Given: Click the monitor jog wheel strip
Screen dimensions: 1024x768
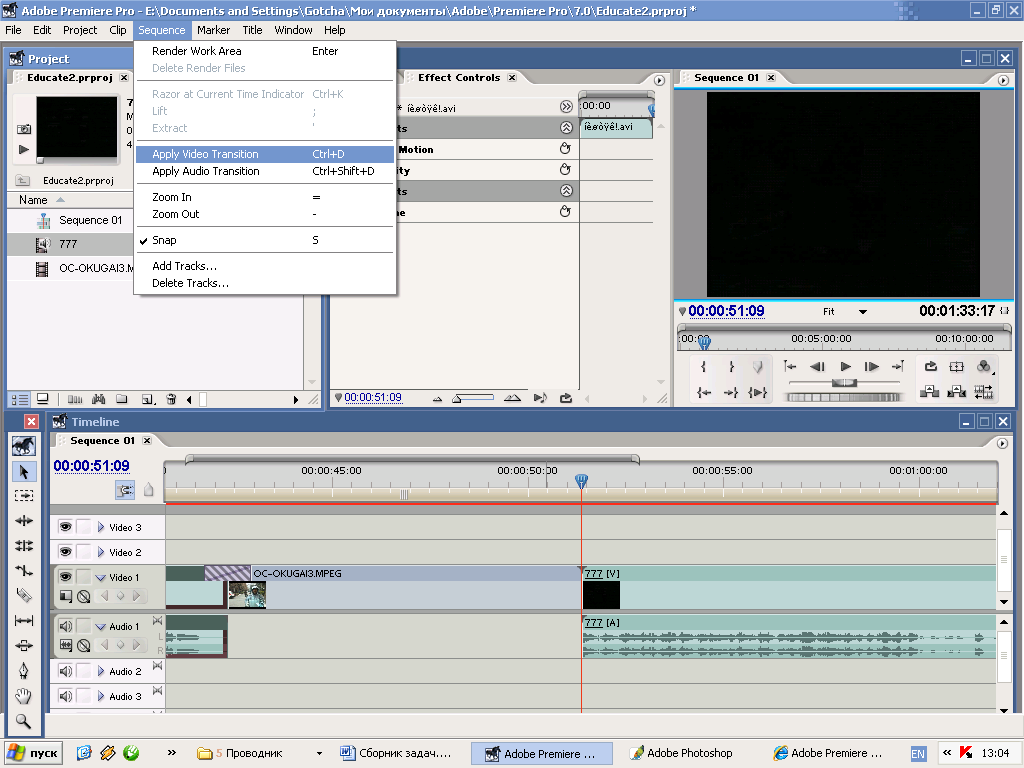Looking at the screenshot, I should [x=844, y=397].
